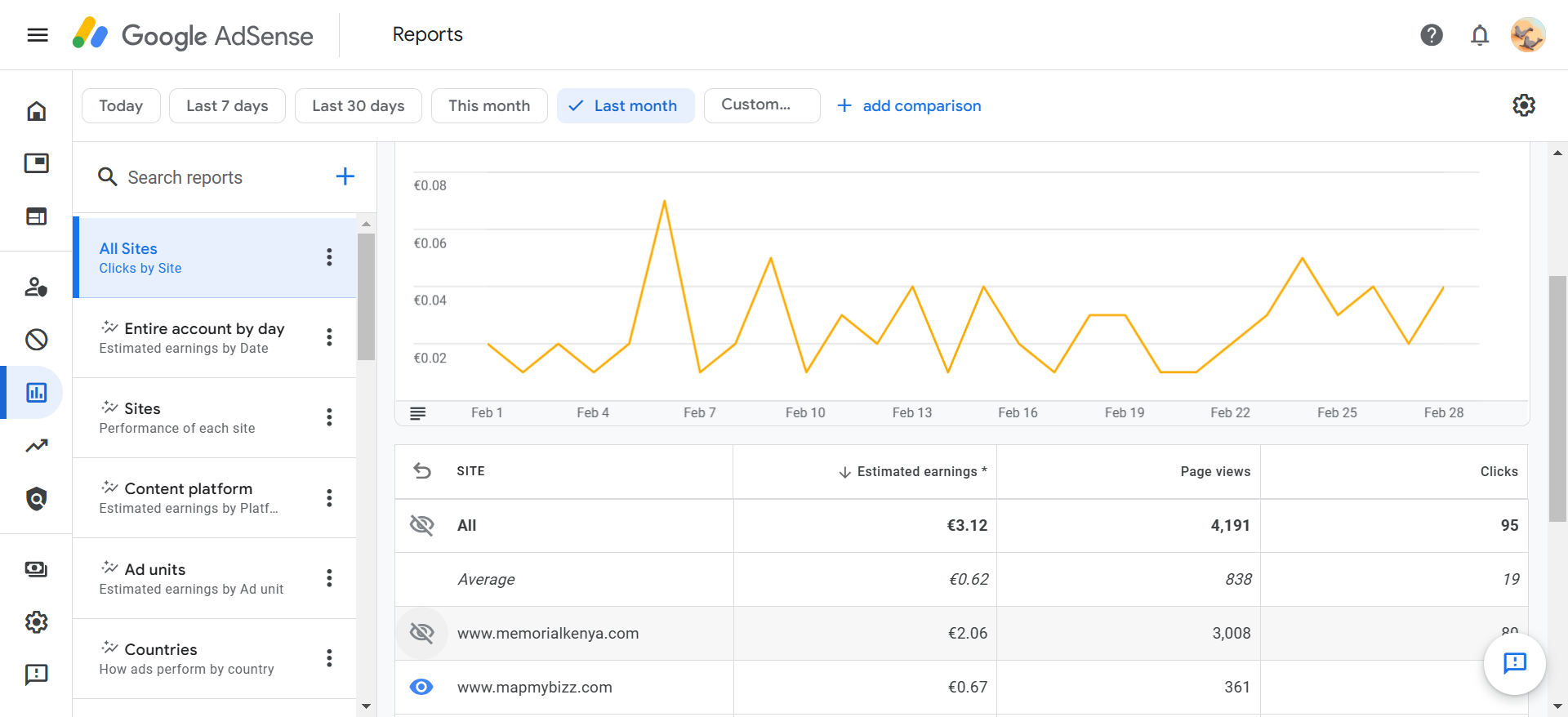
Task: Sort table by Clicks column
Action: [x=1499, y=471]
